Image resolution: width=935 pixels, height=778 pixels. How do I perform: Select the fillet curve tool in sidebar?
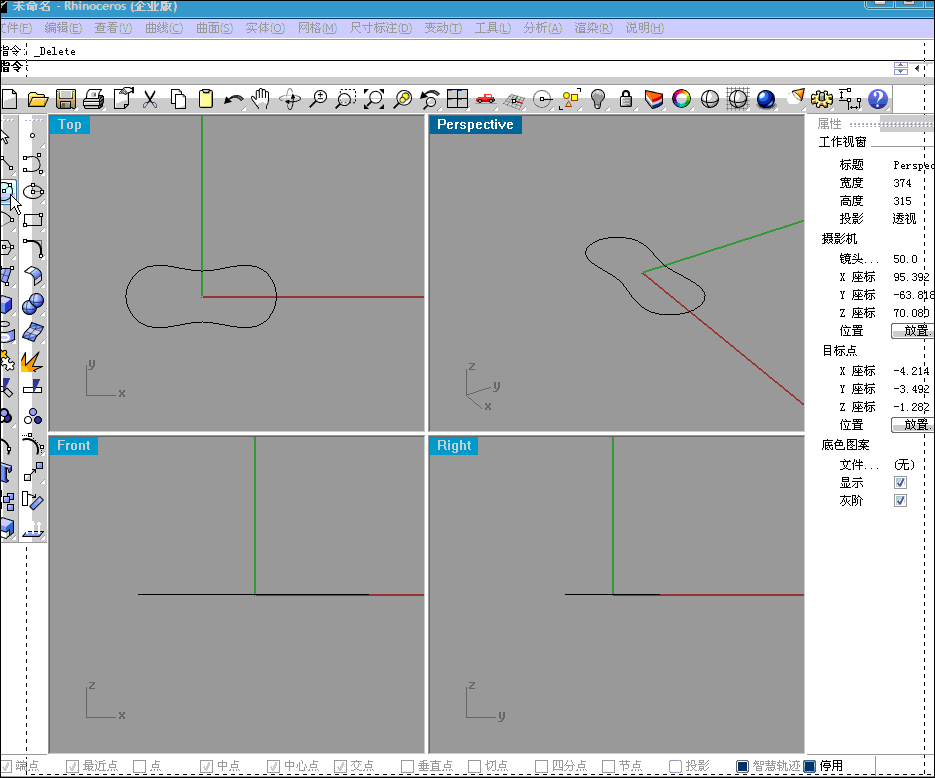[x=33, y=247]
